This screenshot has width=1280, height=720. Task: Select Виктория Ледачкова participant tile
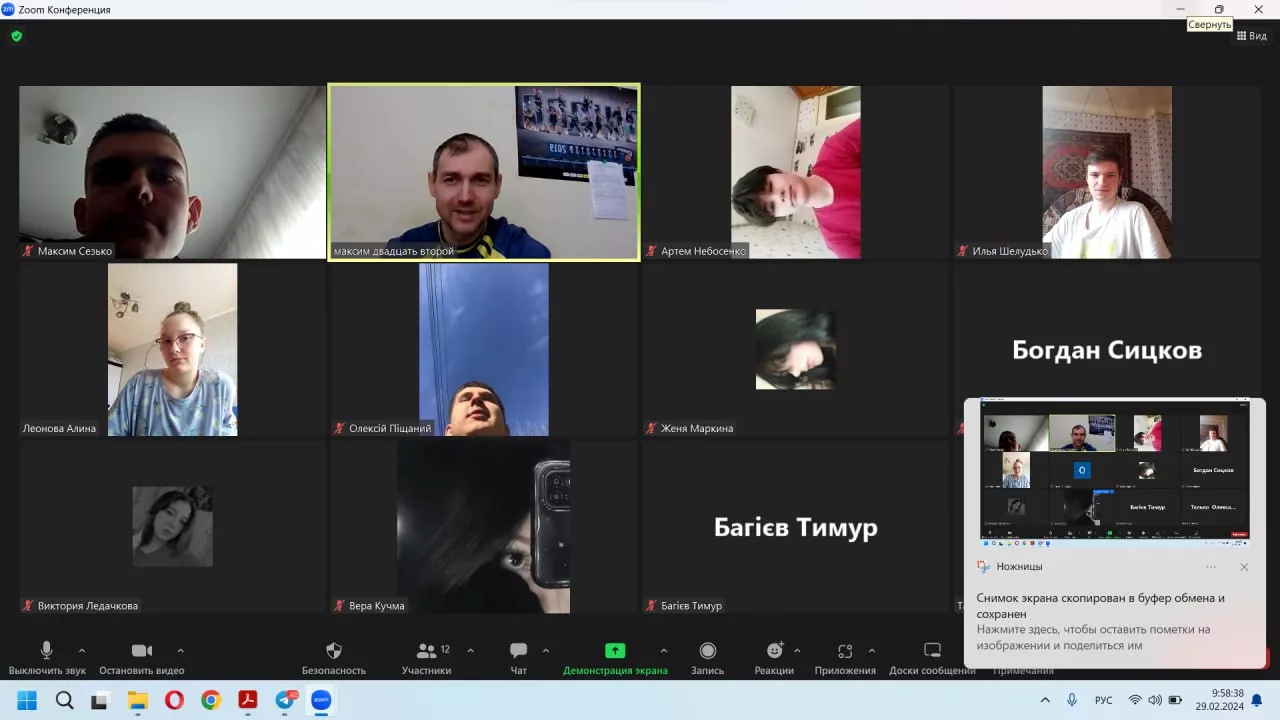click(173, 527)
